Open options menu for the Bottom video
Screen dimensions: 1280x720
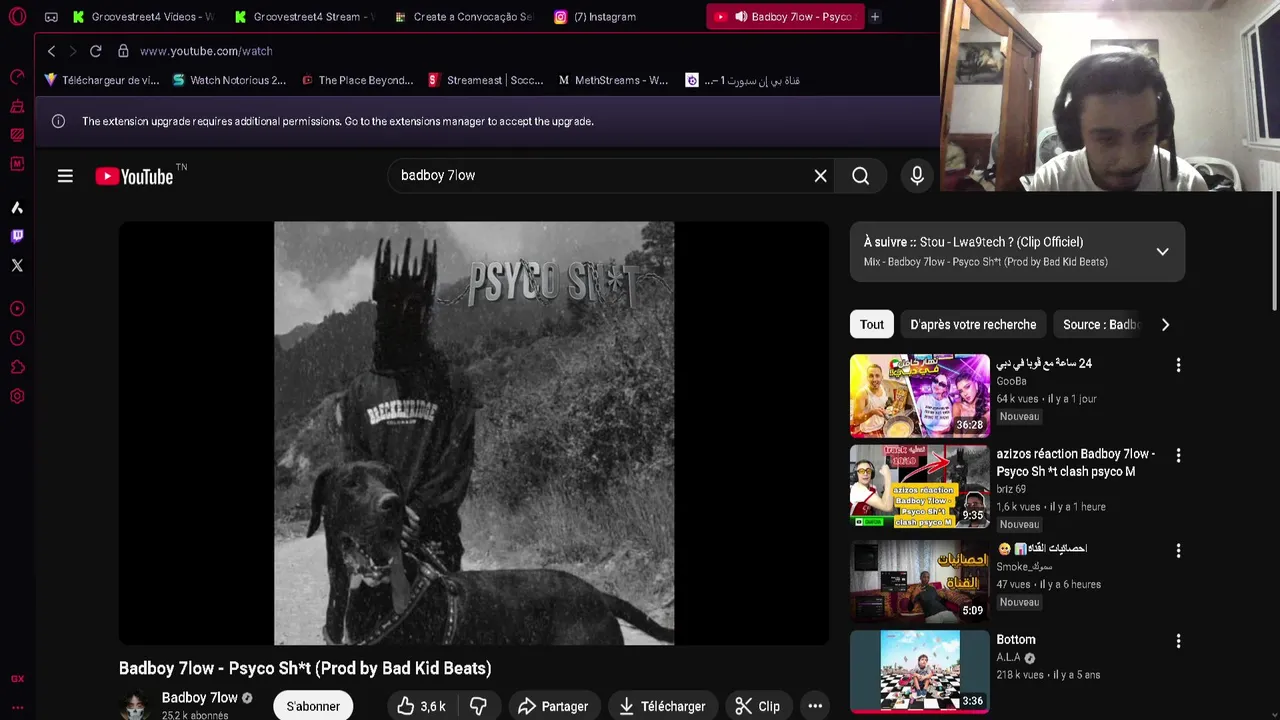click(x=1178, y=641)
